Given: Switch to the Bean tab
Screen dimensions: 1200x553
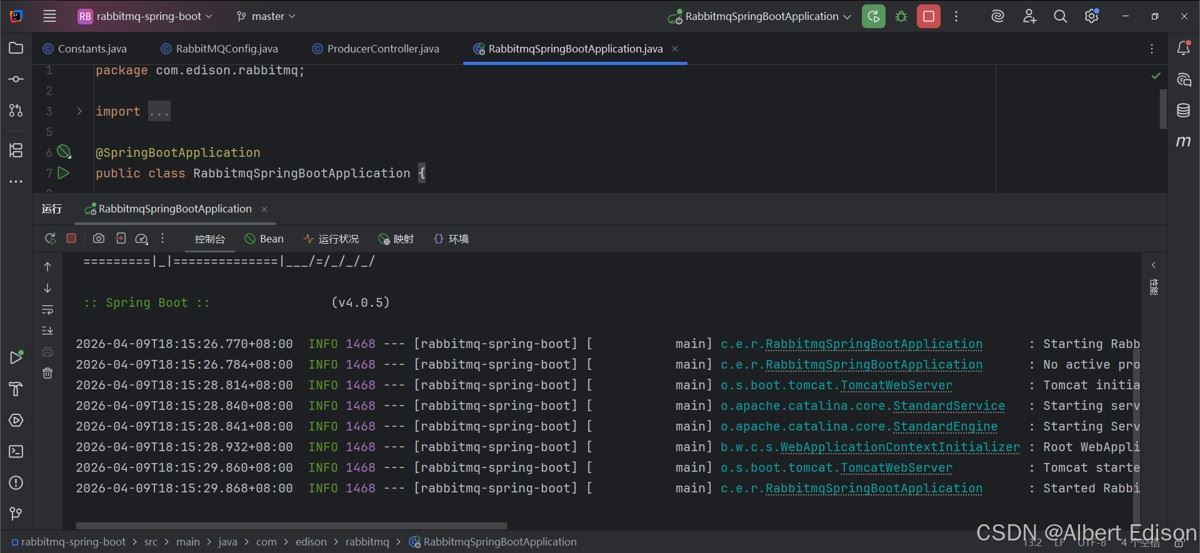Looking at the screenshot, I should pos(264,239).
